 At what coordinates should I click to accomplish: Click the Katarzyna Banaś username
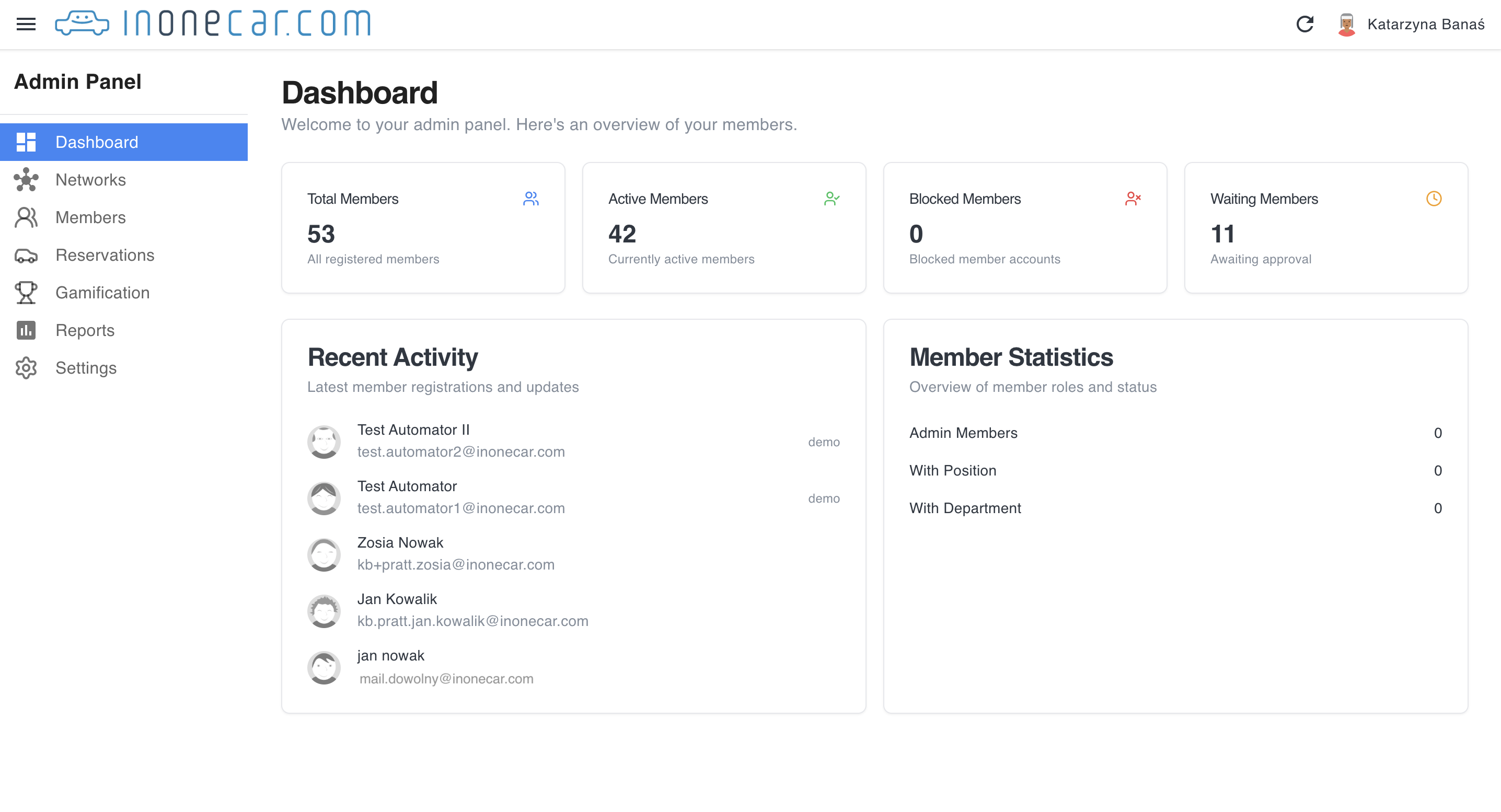point(1425,24)
